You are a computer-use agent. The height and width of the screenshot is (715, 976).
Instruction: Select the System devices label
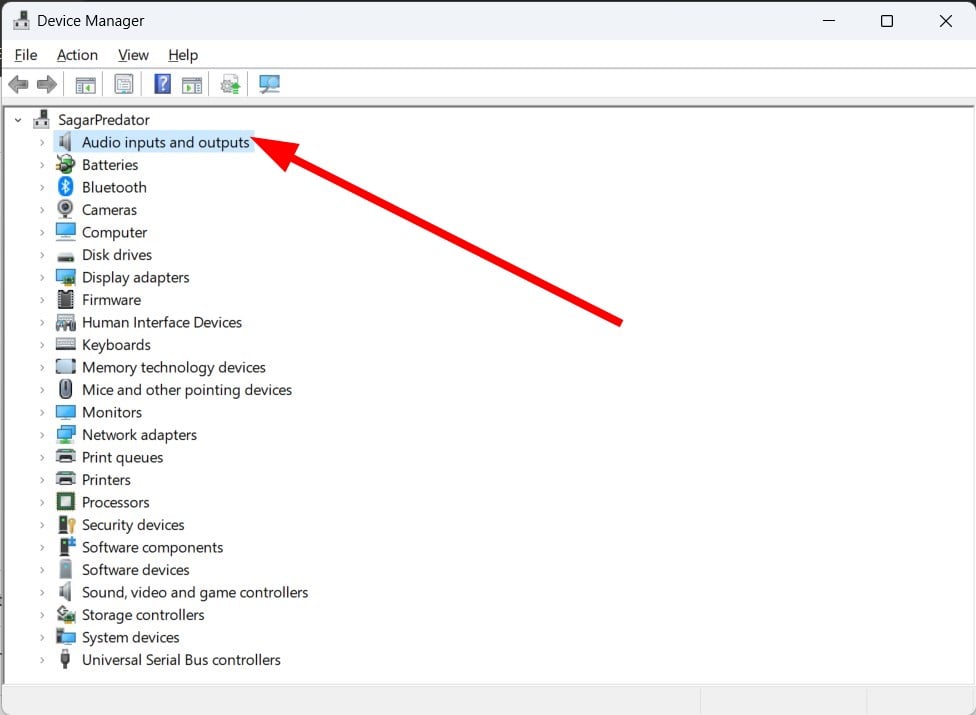131,637
